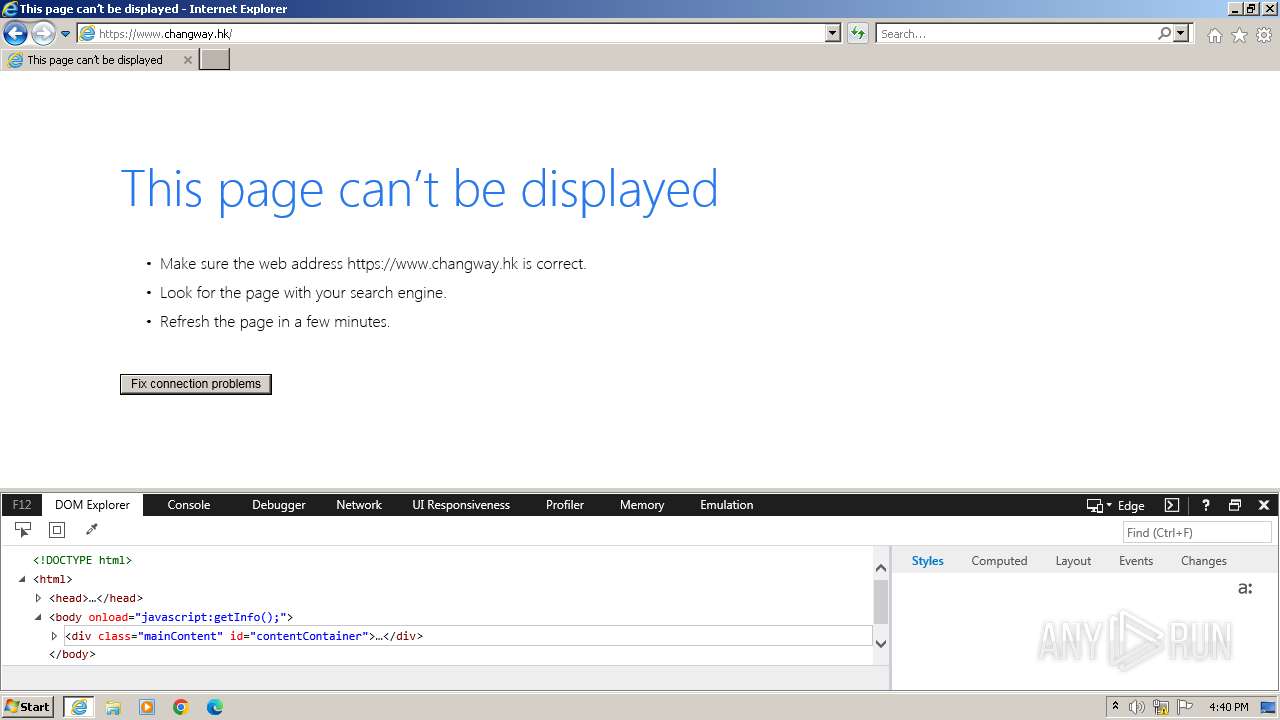Expand the <head> node in the DOM tree
This screenshot has width=1280, height=720.
(38, 598)
